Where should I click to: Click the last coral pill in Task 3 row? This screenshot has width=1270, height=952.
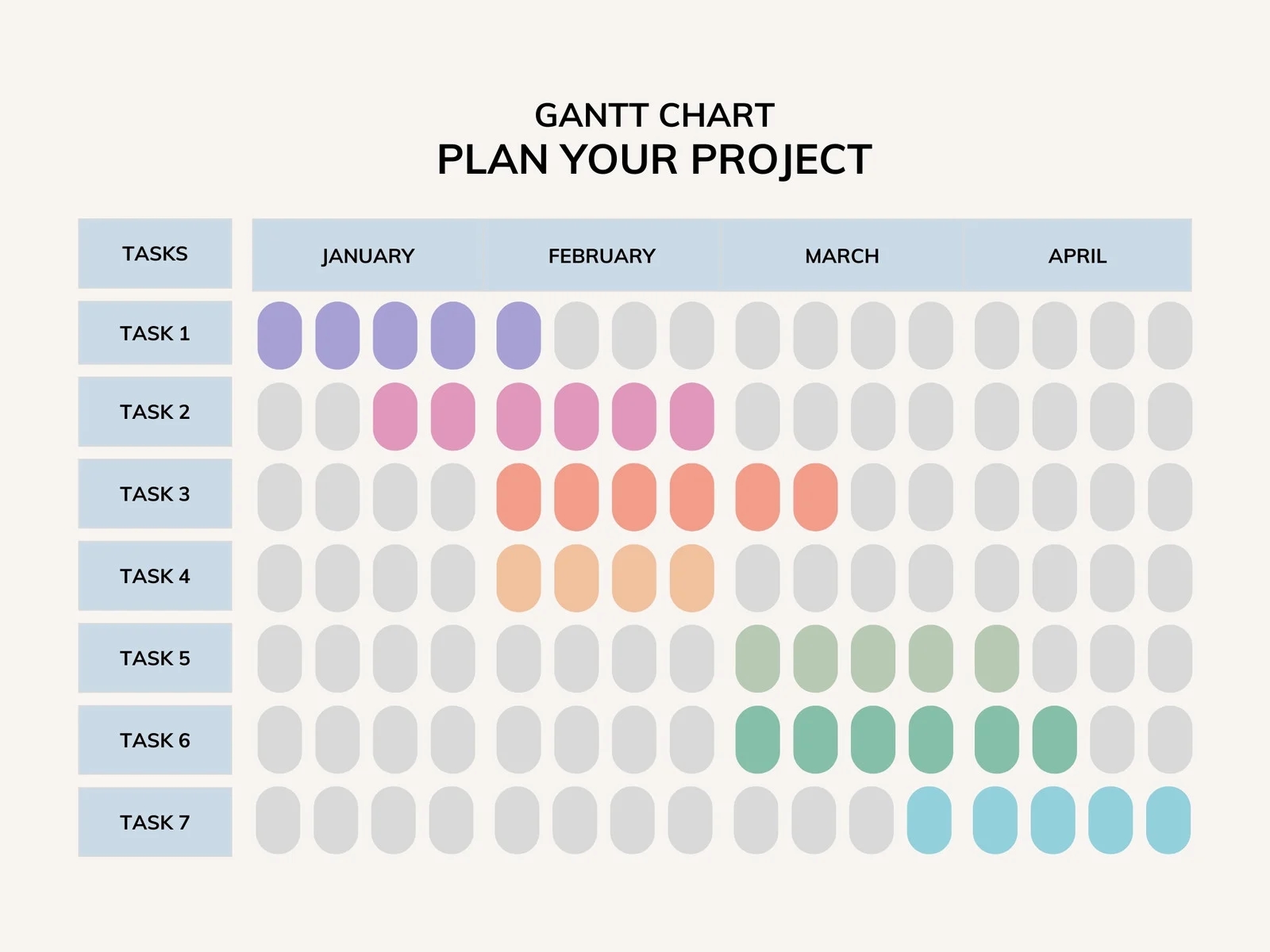click(x=815, y=497)
